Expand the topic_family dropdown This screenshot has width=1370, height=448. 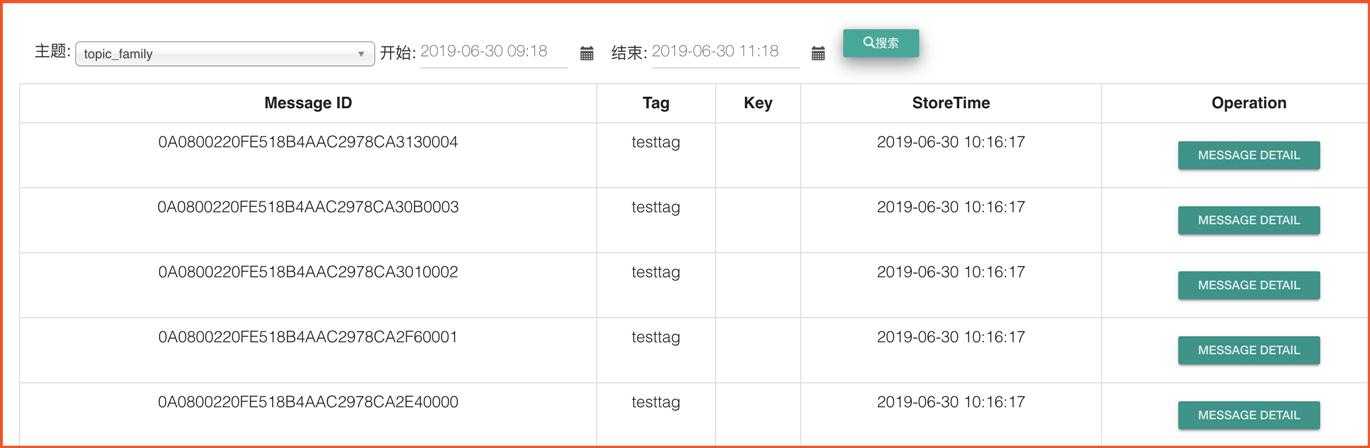(225, 54)
